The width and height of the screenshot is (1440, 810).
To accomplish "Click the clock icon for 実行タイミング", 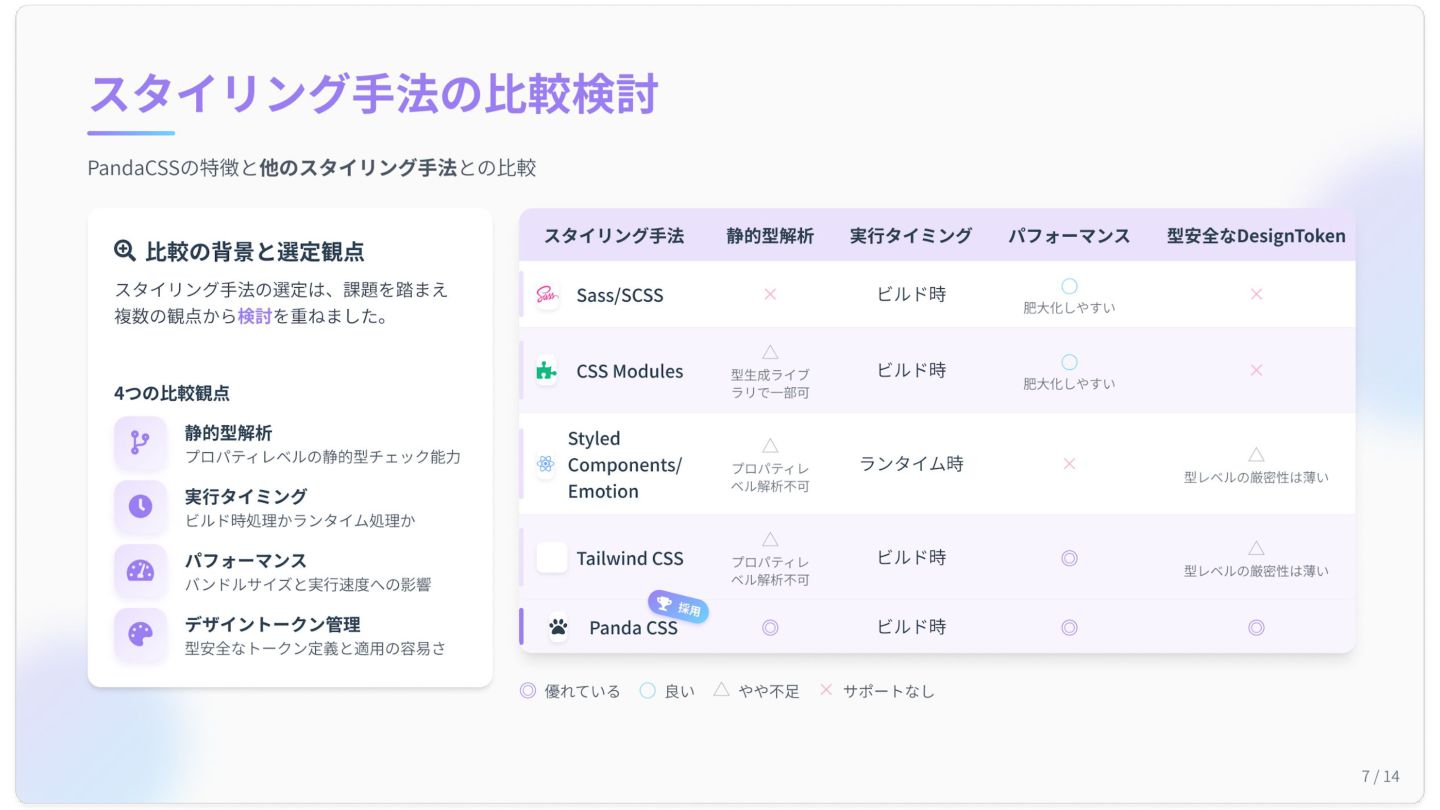I will point(140,507).
